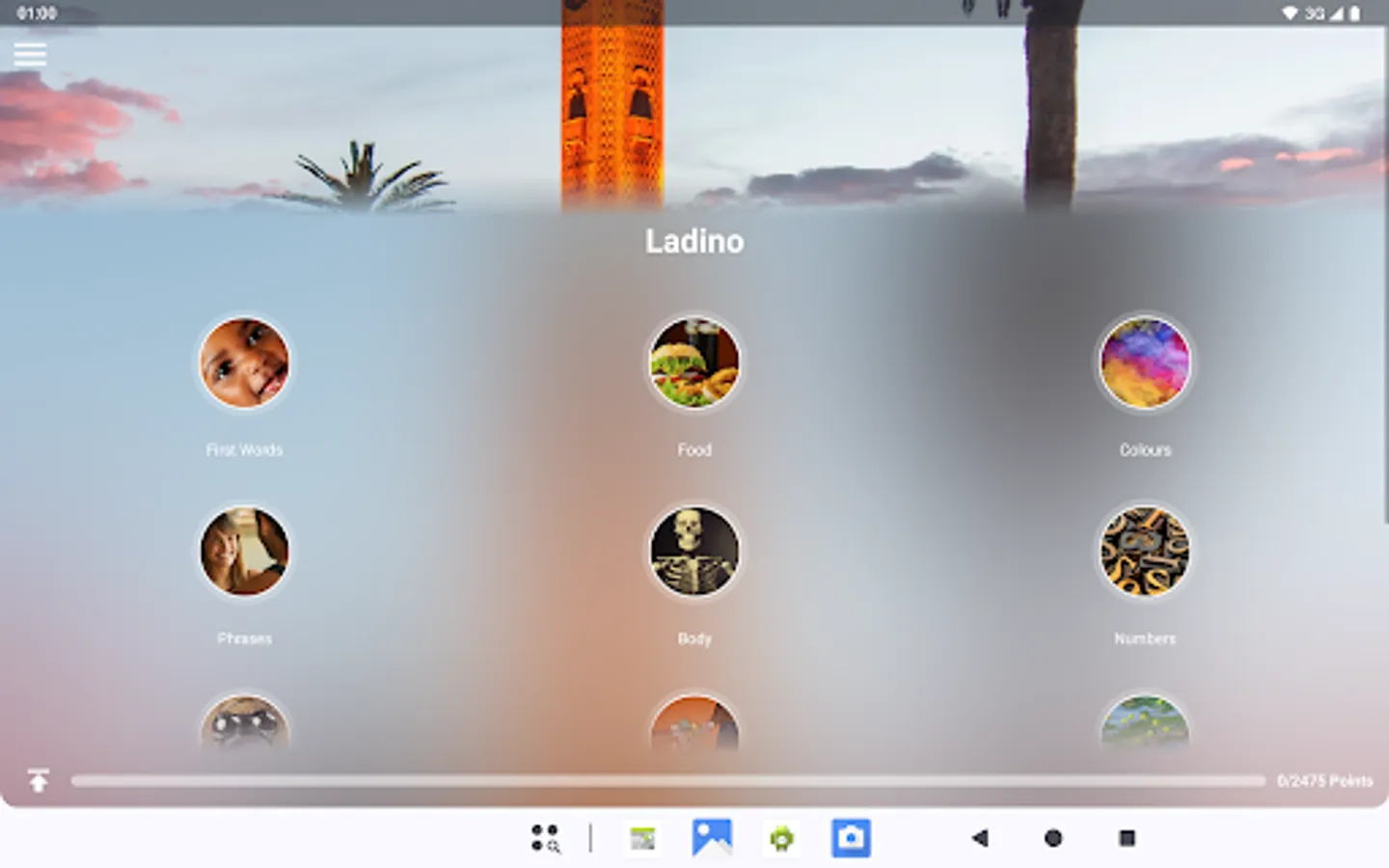Viewport: 1389px width, 868px height.
Task: Open the Body vocabulary topic
Action: 694,551
